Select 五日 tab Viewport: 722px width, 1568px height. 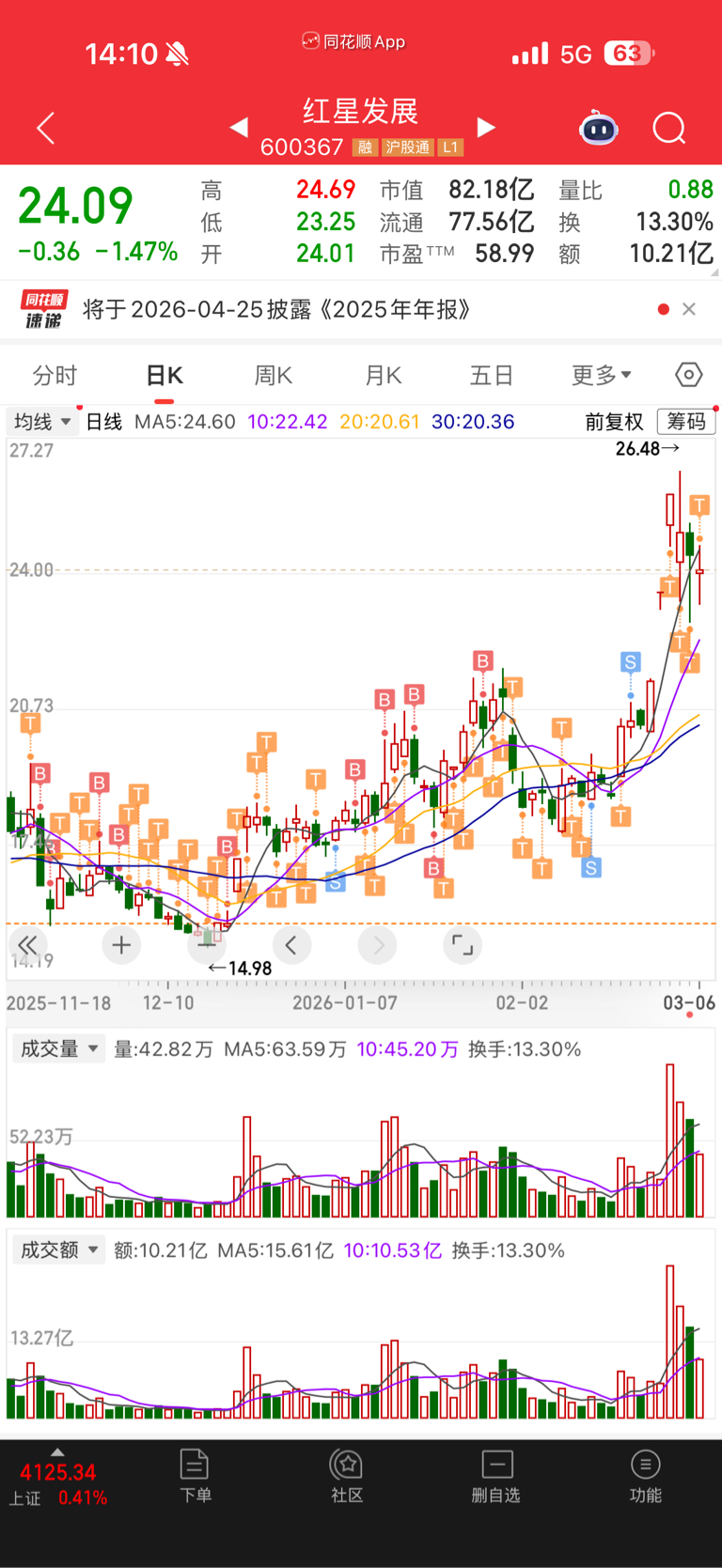492,376
